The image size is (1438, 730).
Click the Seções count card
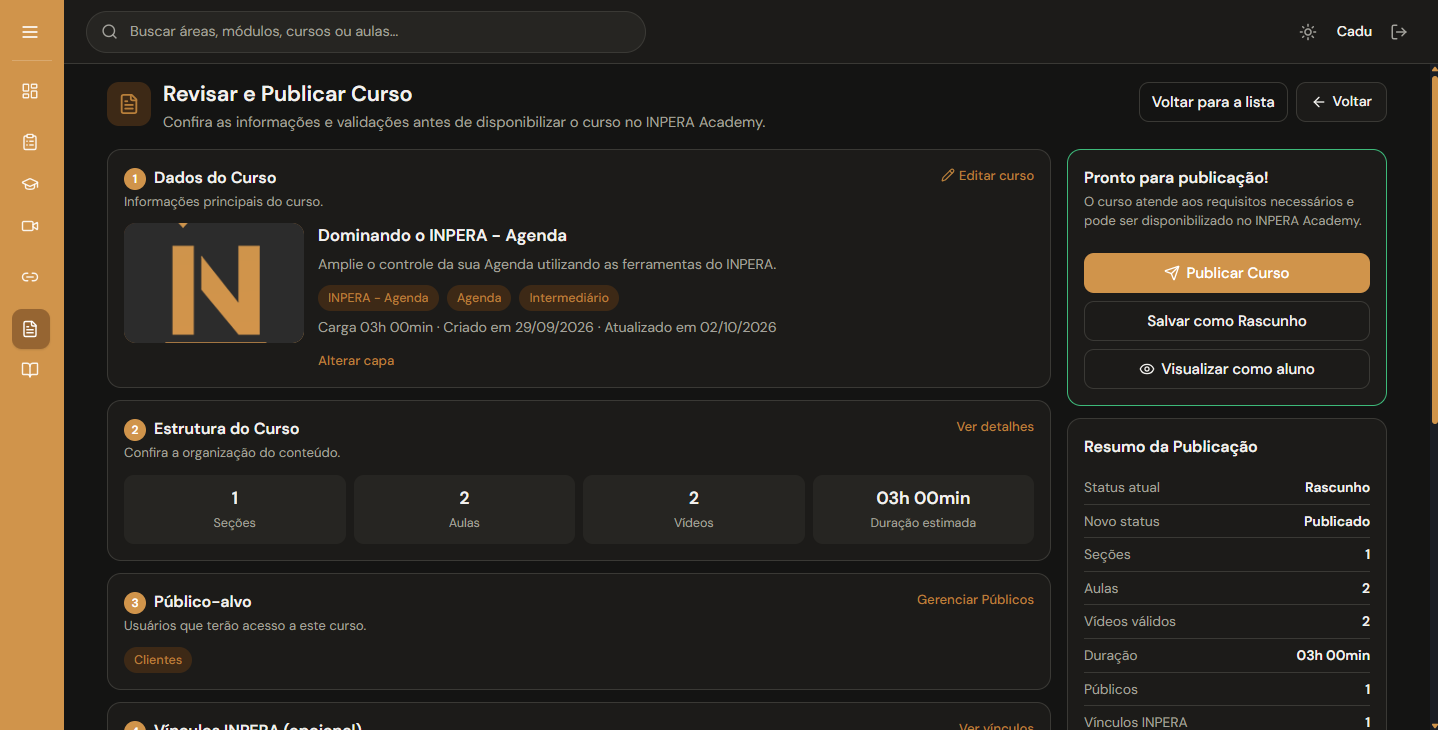pyautogui.click(x=235, y=509)
